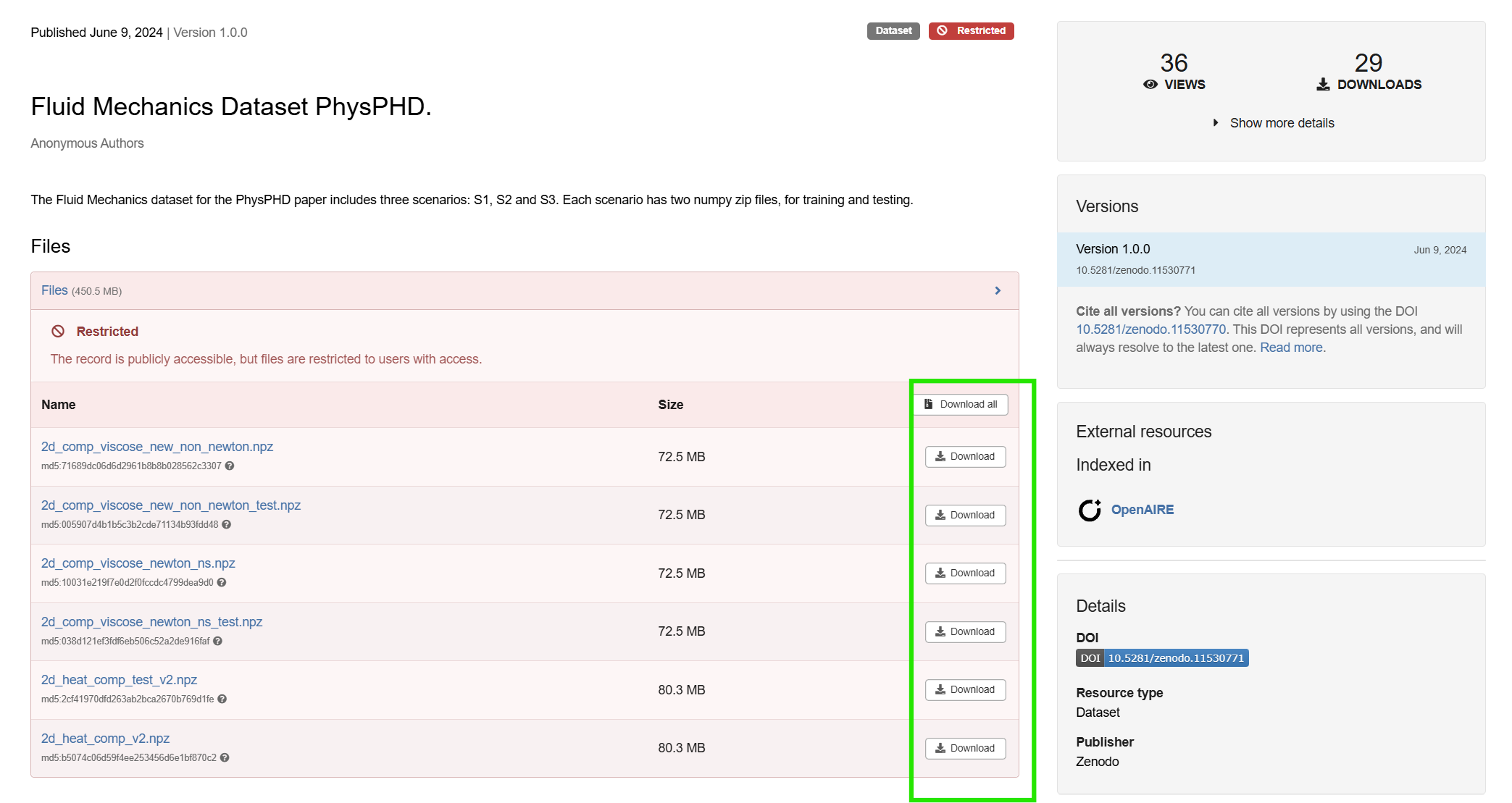Download 2d_heat_comp_v2.npz file
The width and height of the screenshot is (1512, 803).
tap(965, 749)
